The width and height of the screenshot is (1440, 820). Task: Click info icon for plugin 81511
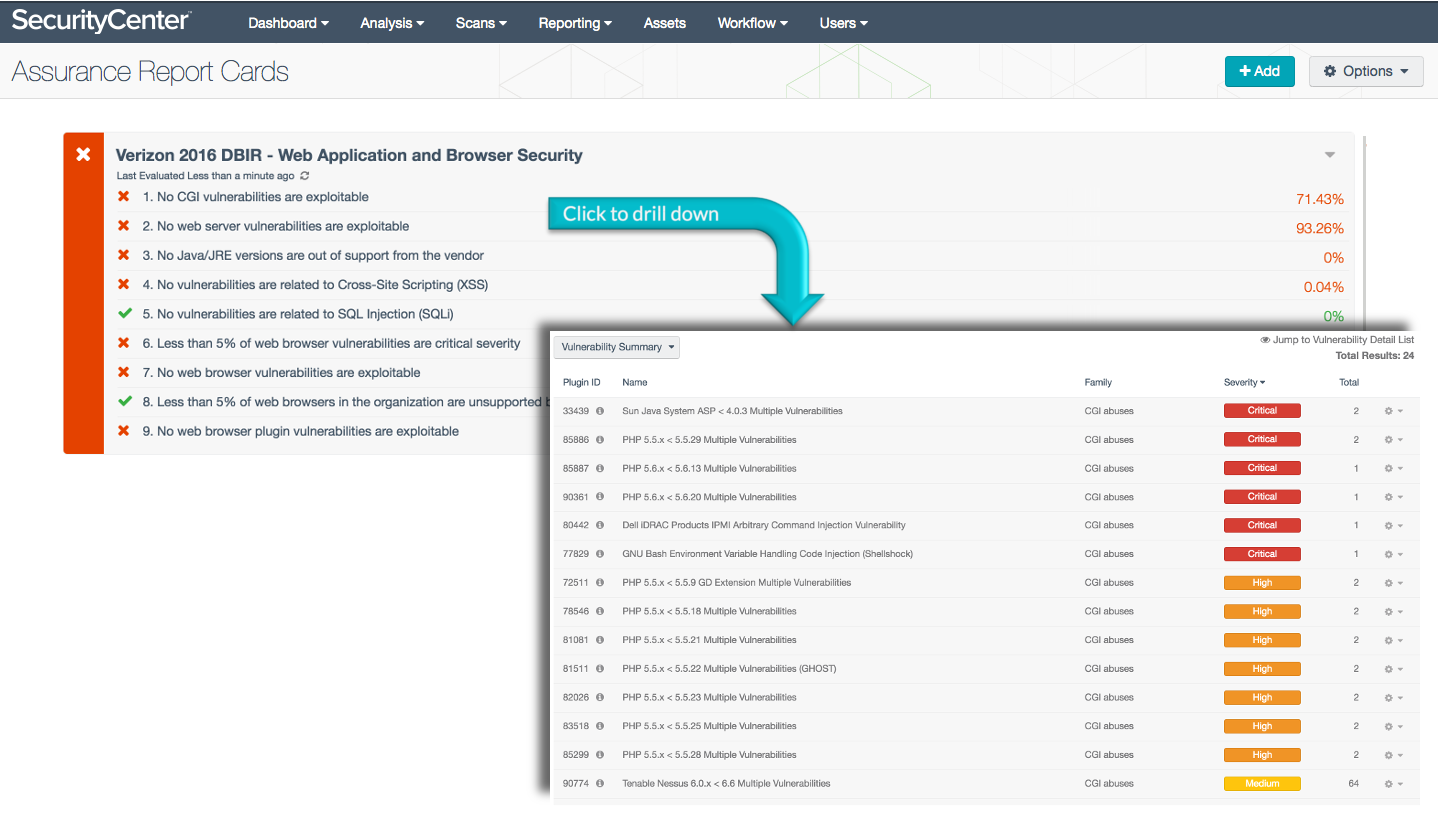[600, 669]
